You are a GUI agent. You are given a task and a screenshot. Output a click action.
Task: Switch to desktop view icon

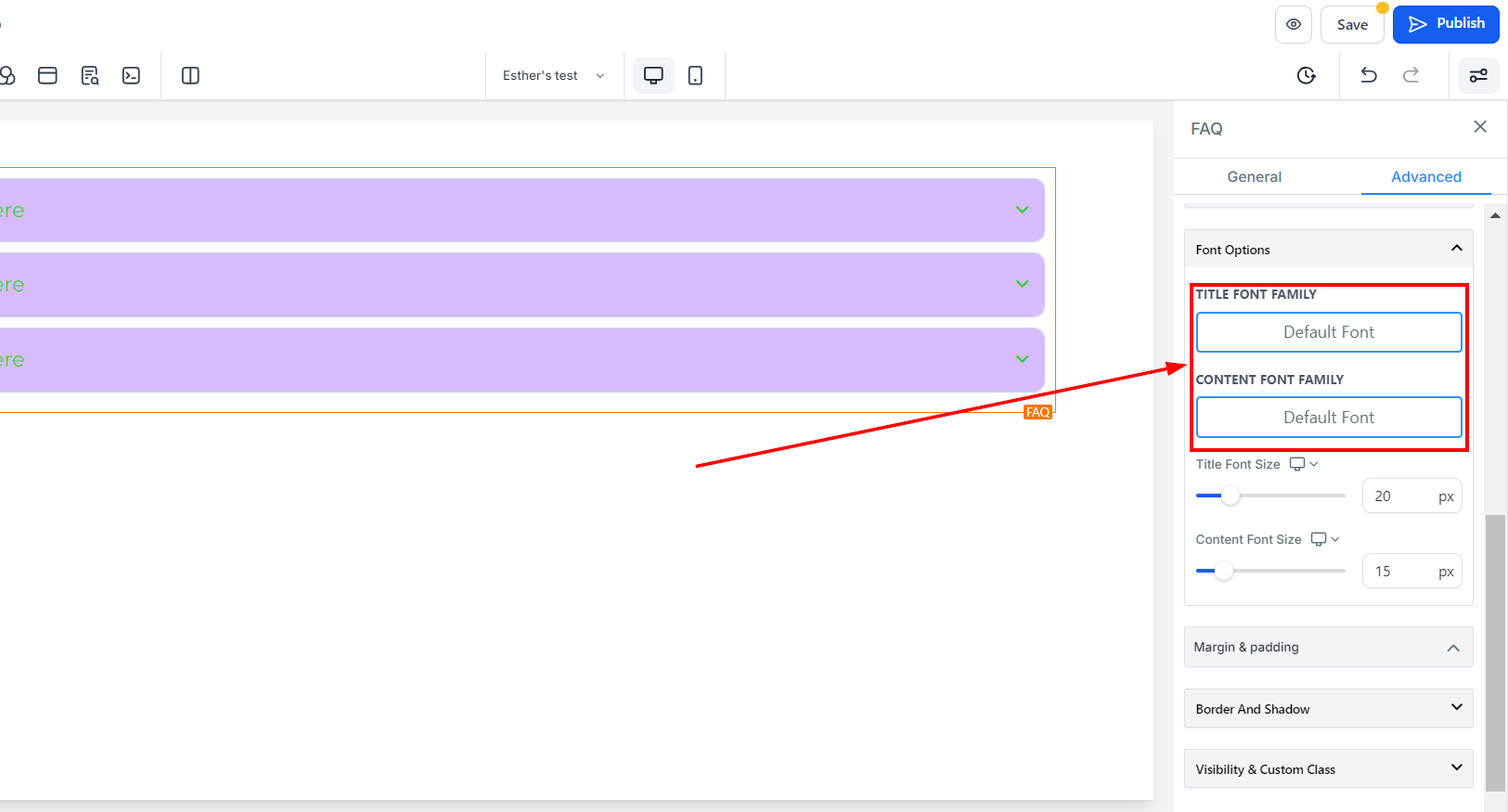click(653, 75)
